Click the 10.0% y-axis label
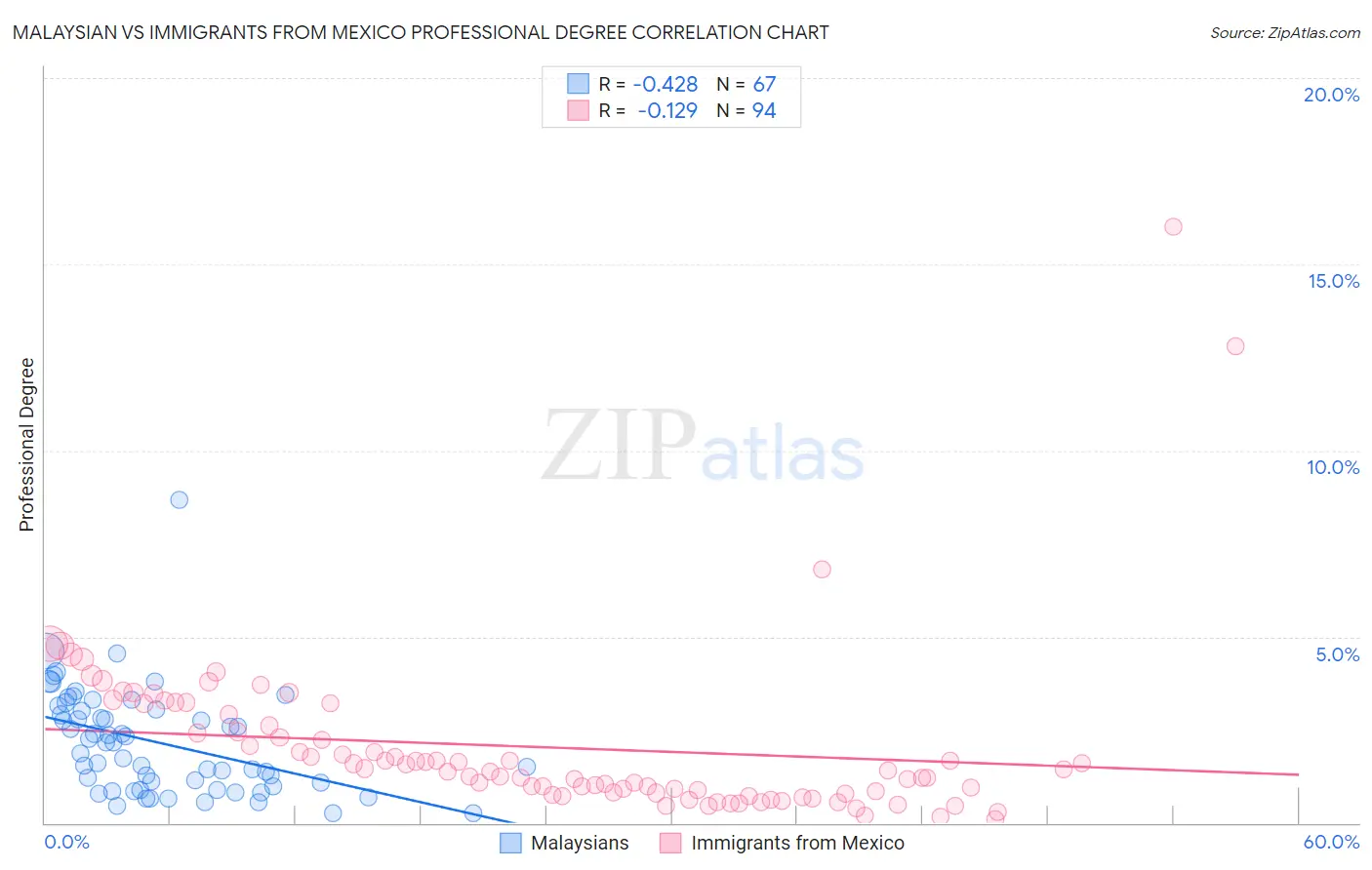This screenshot has height=870, width=1372. coord(1333,467)
